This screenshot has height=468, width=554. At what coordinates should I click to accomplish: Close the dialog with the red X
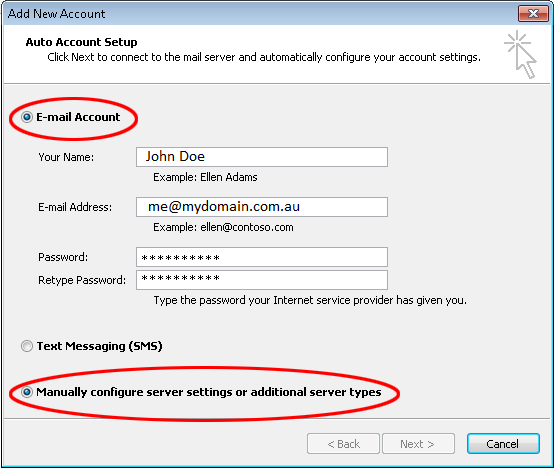(533, 14)
